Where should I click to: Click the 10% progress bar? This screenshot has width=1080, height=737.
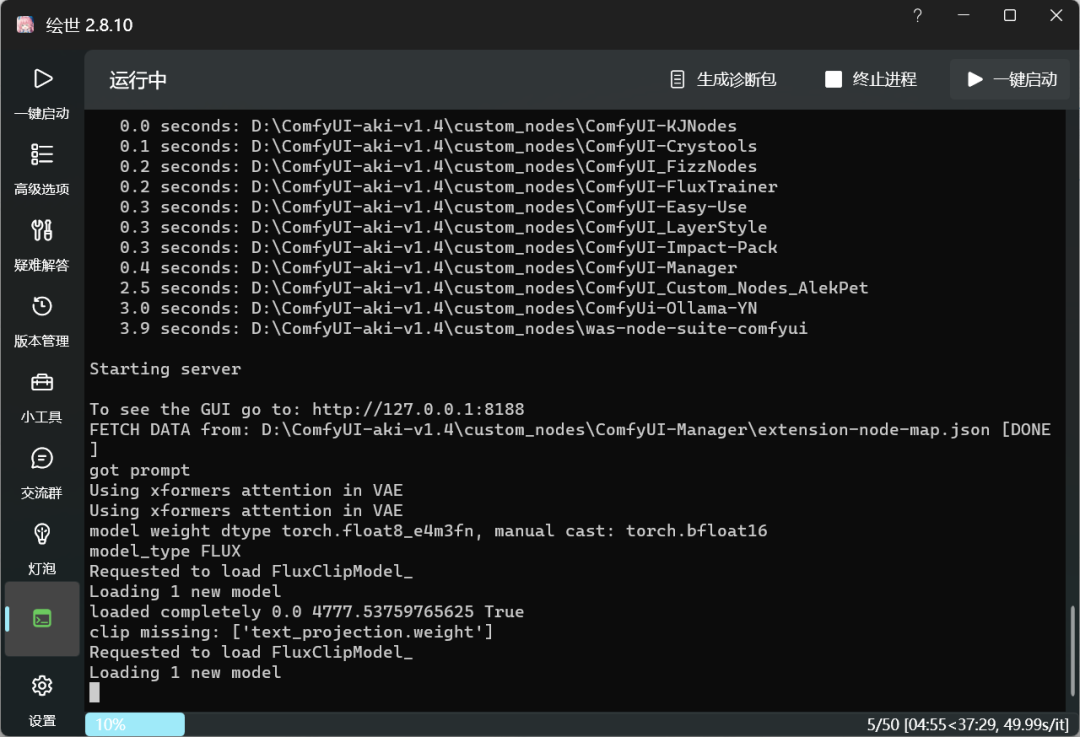pos(135,724)
